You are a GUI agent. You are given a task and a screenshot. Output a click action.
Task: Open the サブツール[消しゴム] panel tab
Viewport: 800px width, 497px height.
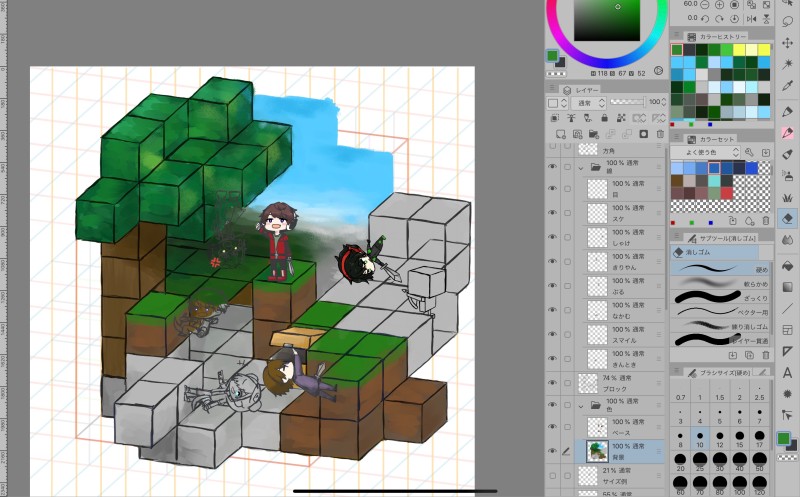tap(722, 238)
